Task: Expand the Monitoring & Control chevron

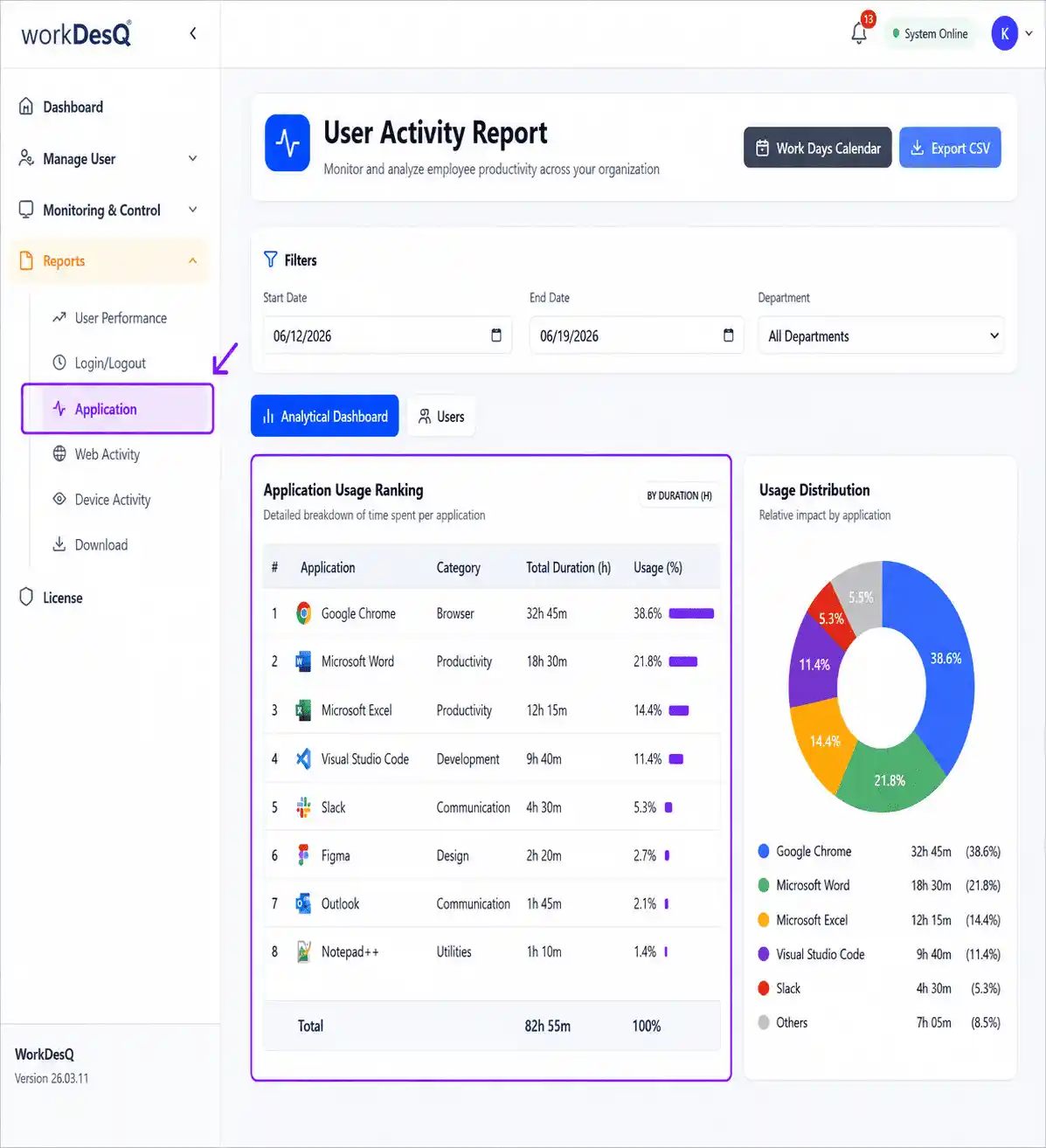Action: [193, 210]
